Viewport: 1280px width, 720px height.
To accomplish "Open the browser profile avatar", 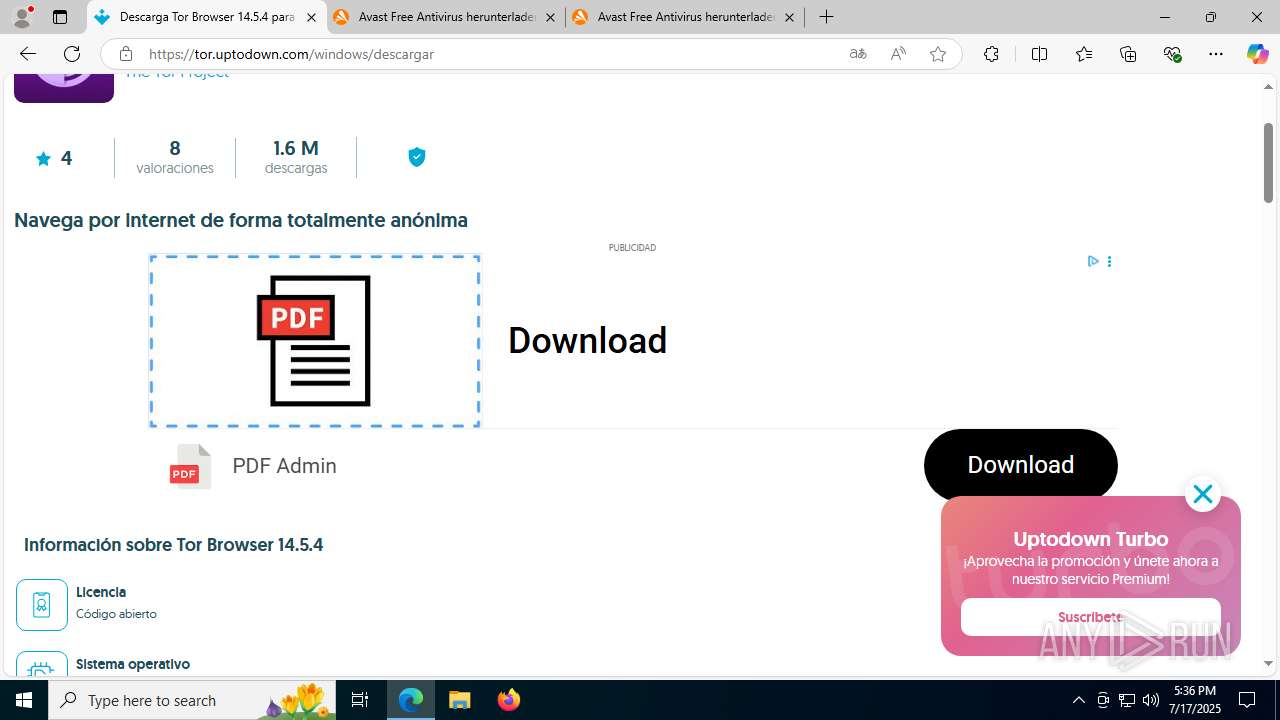I will point(22,16).
